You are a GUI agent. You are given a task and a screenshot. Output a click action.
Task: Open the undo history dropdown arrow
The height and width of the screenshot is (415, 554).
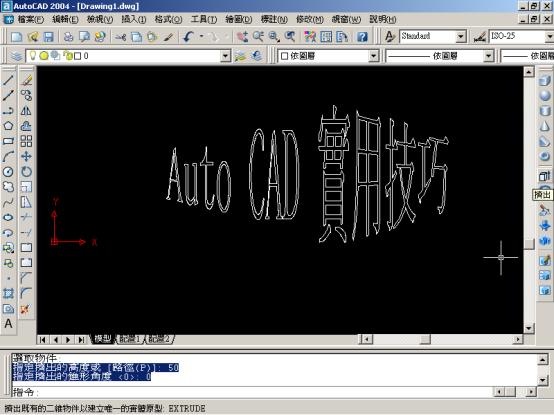coord(201,36)
